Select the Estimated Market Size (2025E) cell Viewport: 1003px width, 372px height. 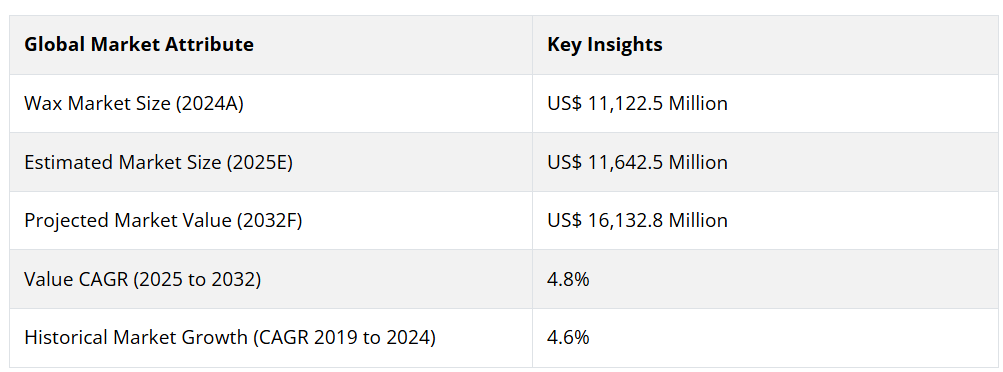(x=271, y=162)
